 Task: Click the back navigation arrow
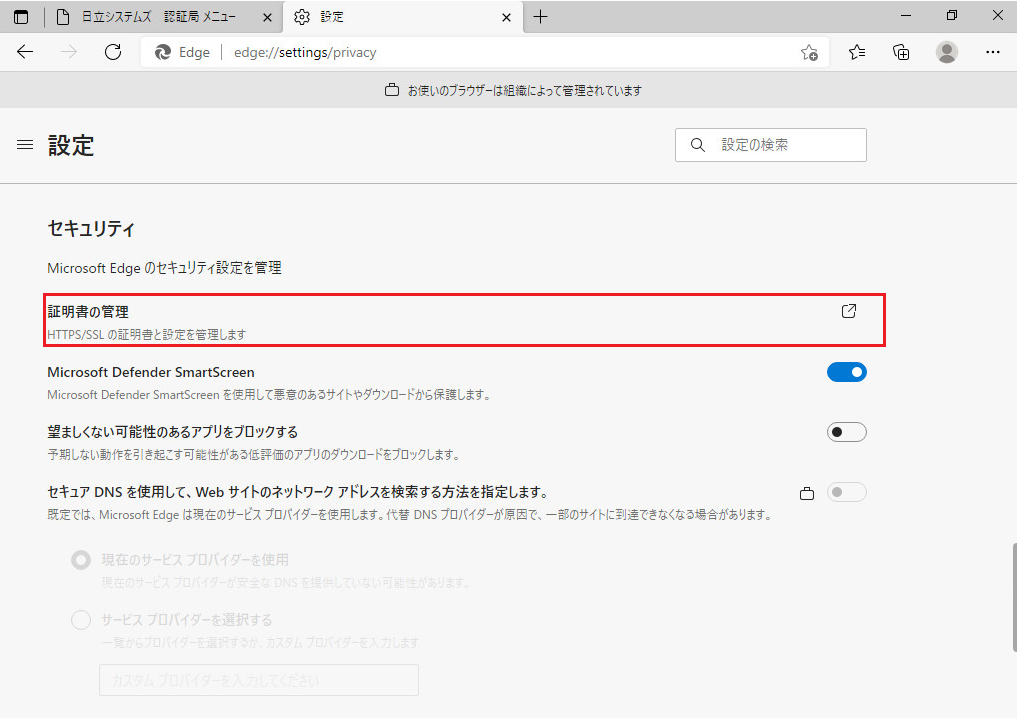tap(25, 52)
